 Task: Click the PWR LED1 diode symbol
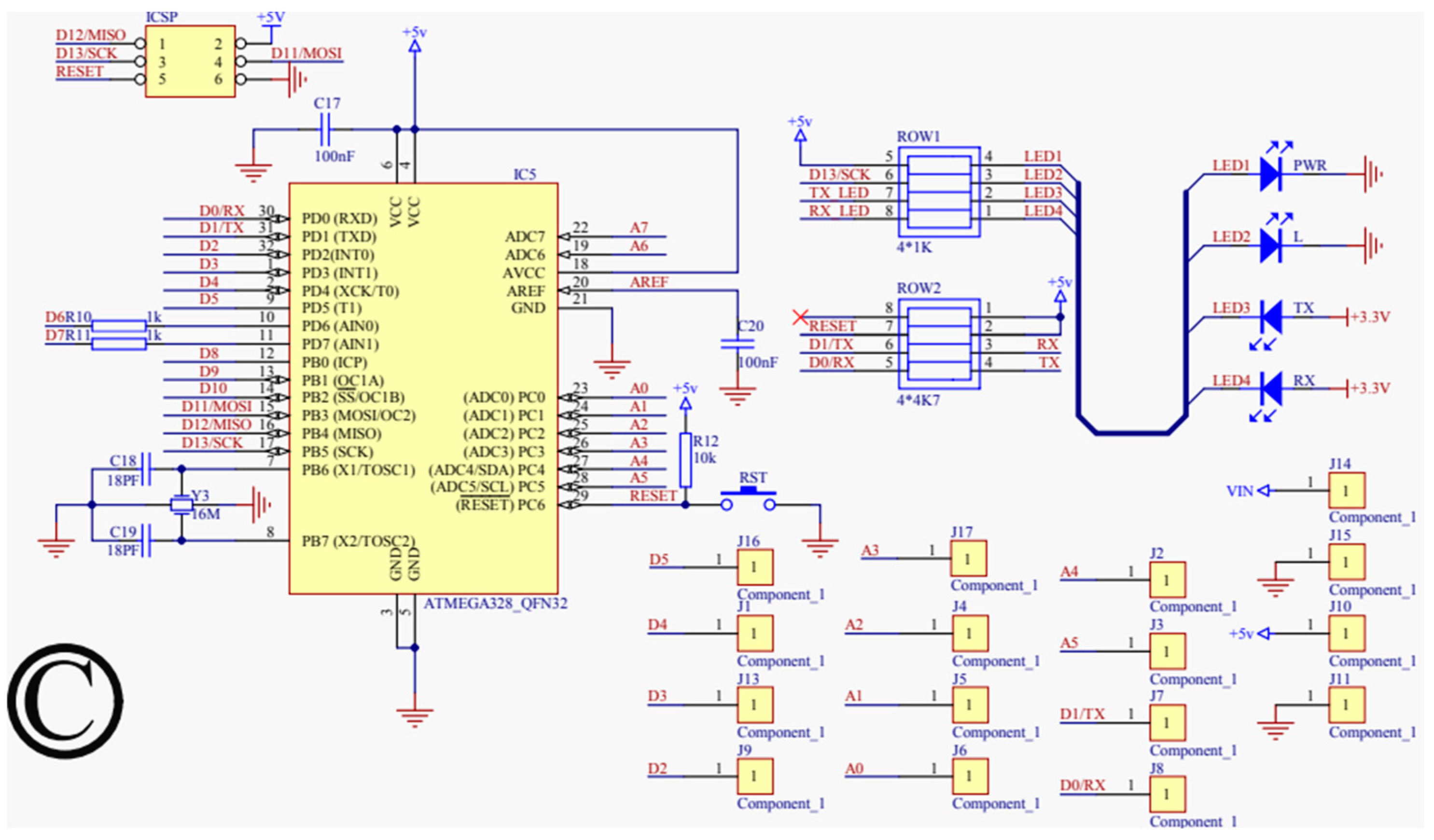tap(1271, 174)
